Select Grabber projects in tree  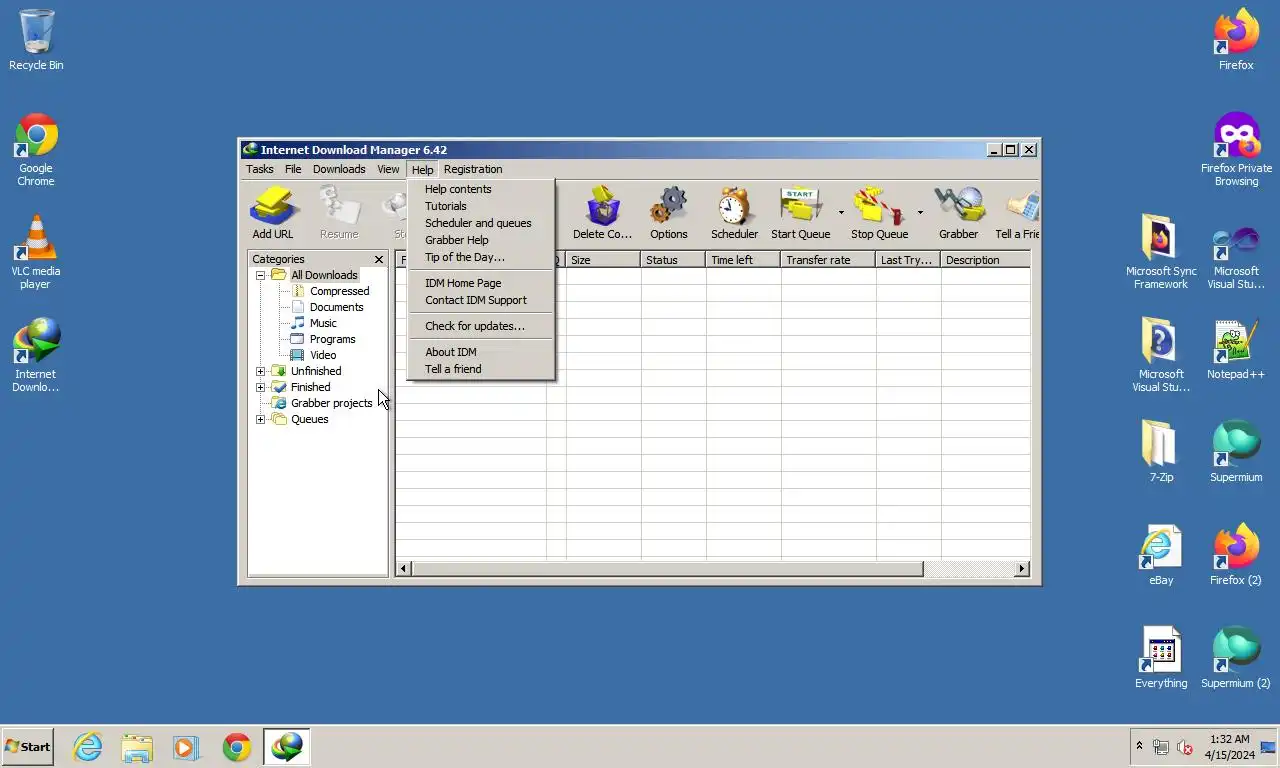click(322, 403)
